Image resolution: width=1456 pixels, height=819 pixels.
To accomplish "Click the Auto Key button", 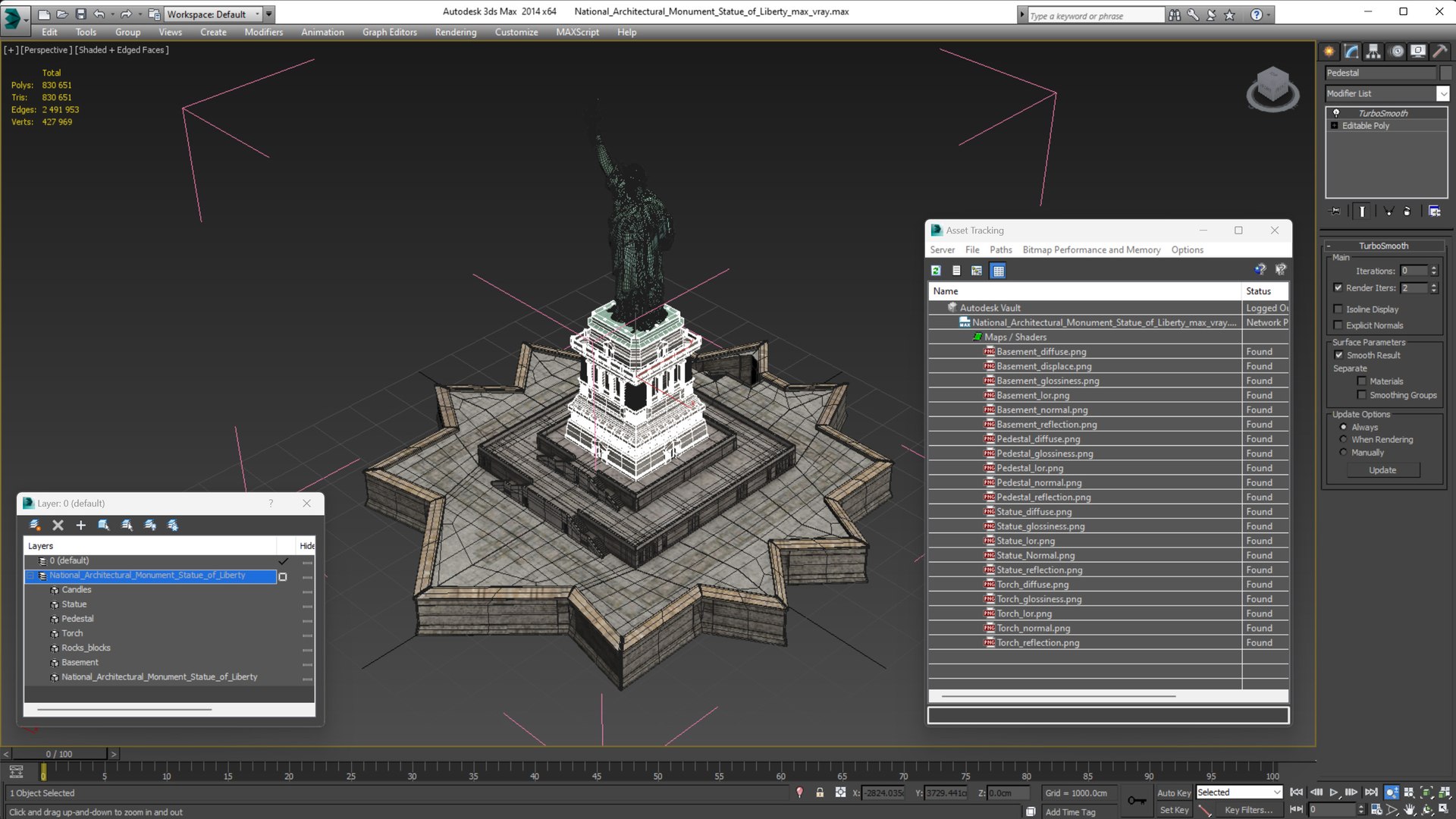I will (1173, 792).
